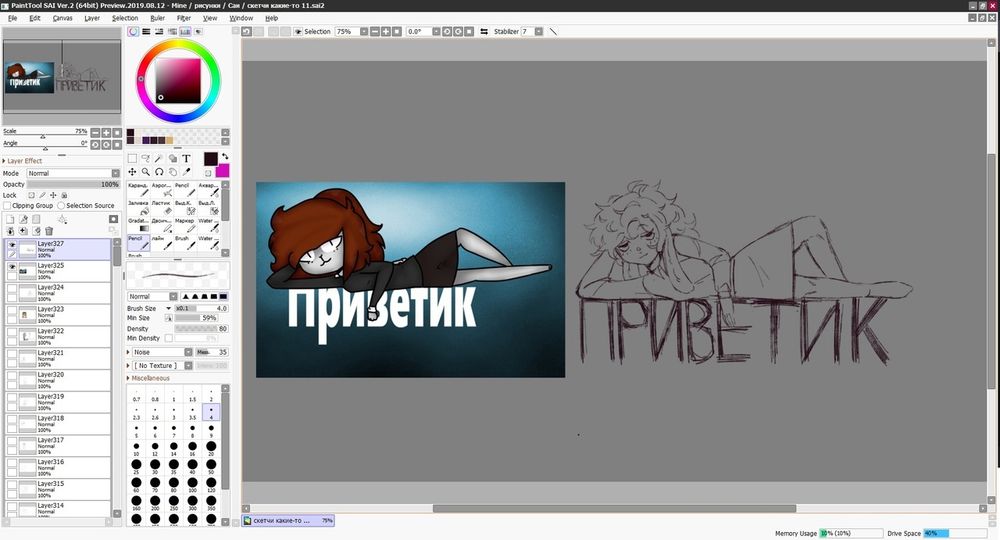Screen dimensions: 1000x540
Task: Open the Filter menu
Action: 184,18
